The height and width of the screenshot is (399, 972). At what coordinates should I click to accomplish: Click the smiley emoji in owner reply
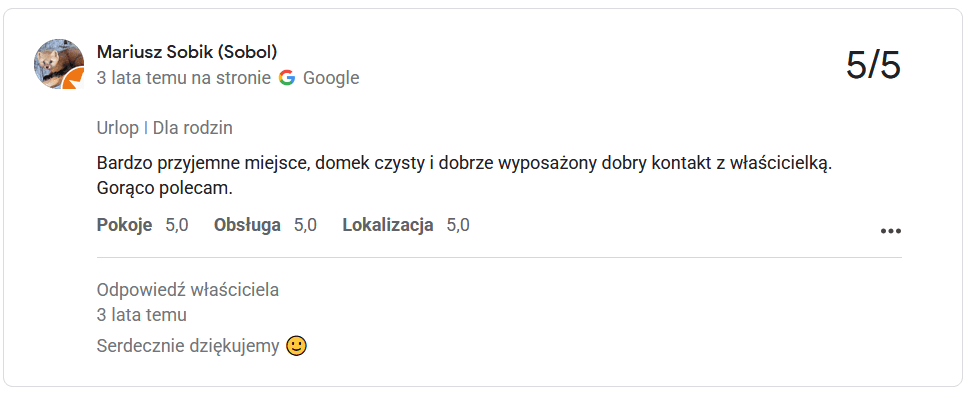pyautogui.click(x=296, y=346)
